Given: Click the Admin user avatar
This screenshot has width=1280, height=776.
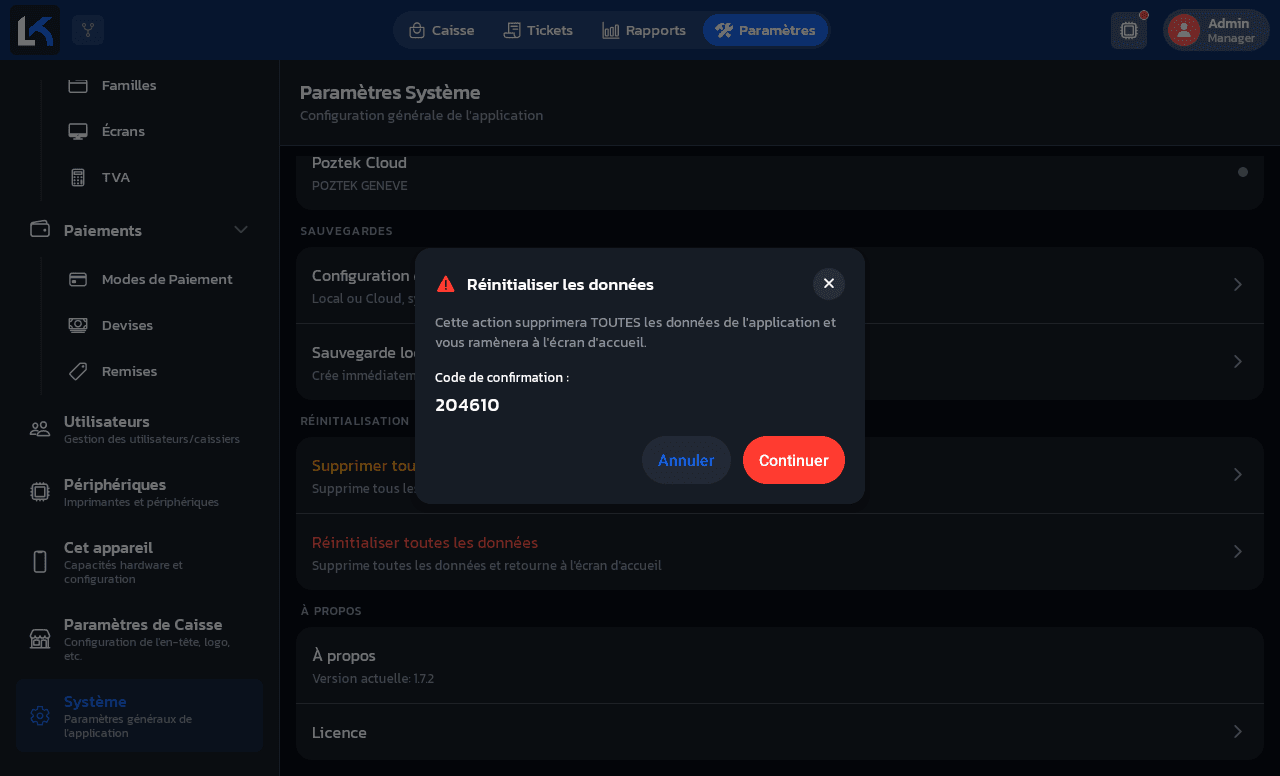Looking at the screenshot, I should click(x=1184, y=30).
